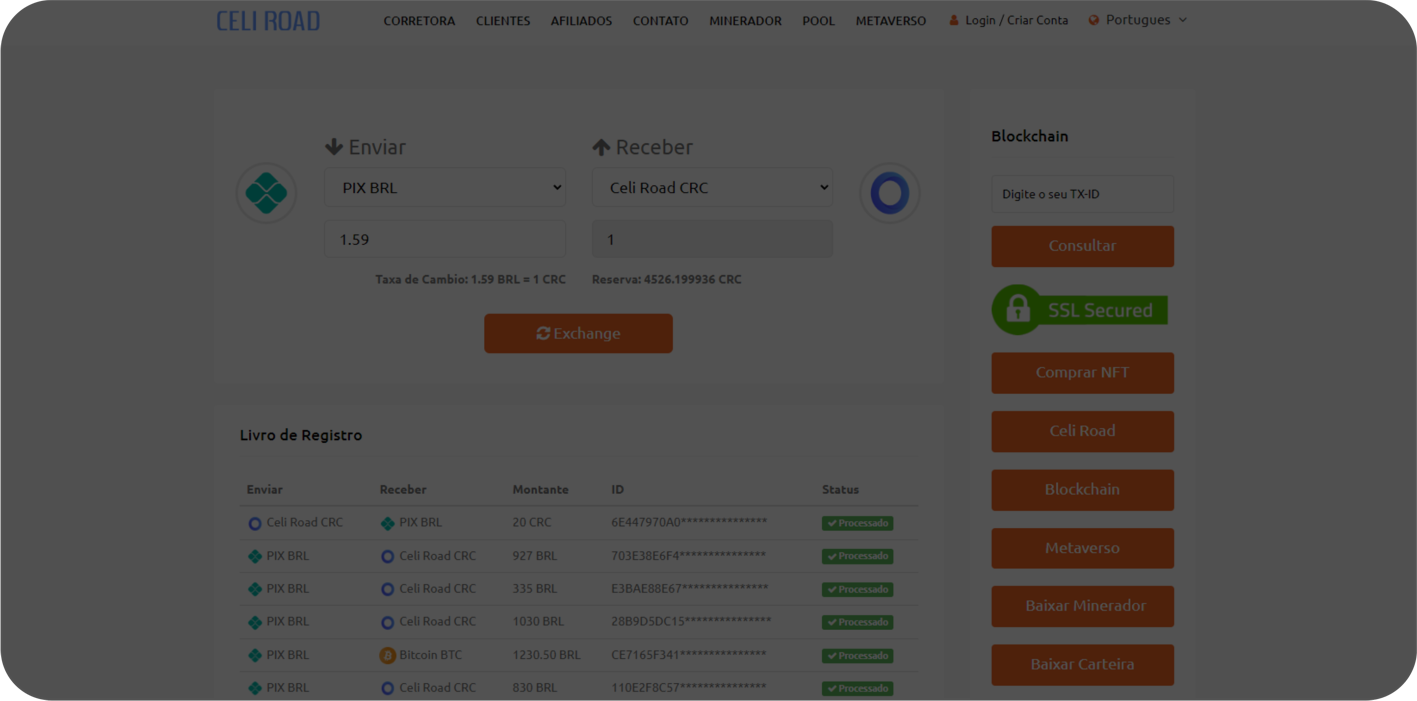Click the PIX icon in 927 BRL row
This screenshot has width=1417, height=701.
[x=255, y=556]
